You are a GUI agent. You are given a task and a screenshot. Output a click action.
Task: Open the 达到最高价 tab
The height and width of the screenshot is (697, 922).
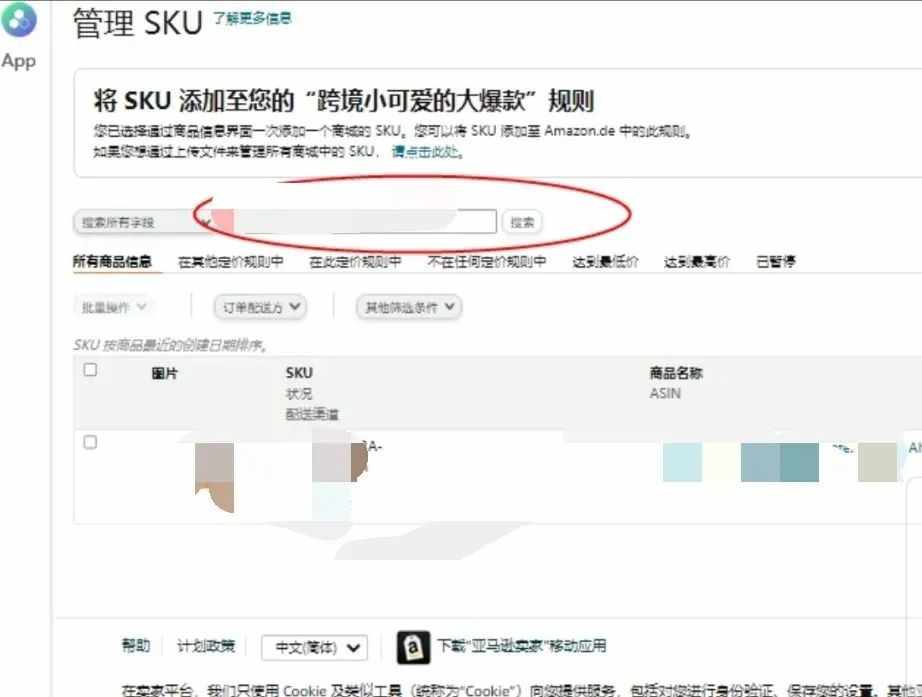click(x=696, y=262)
